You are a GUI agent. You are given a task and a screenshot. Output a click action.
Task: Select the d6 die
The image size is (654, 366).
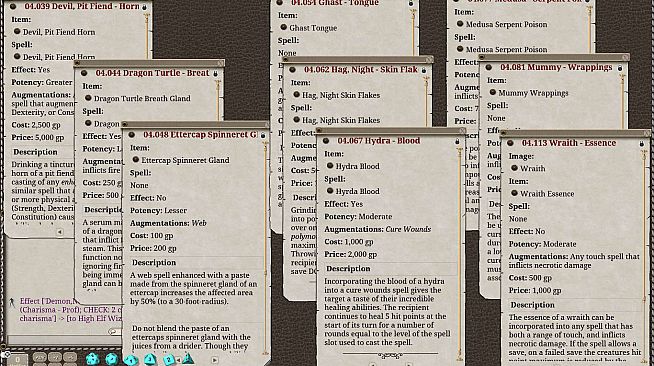(169, 360)
